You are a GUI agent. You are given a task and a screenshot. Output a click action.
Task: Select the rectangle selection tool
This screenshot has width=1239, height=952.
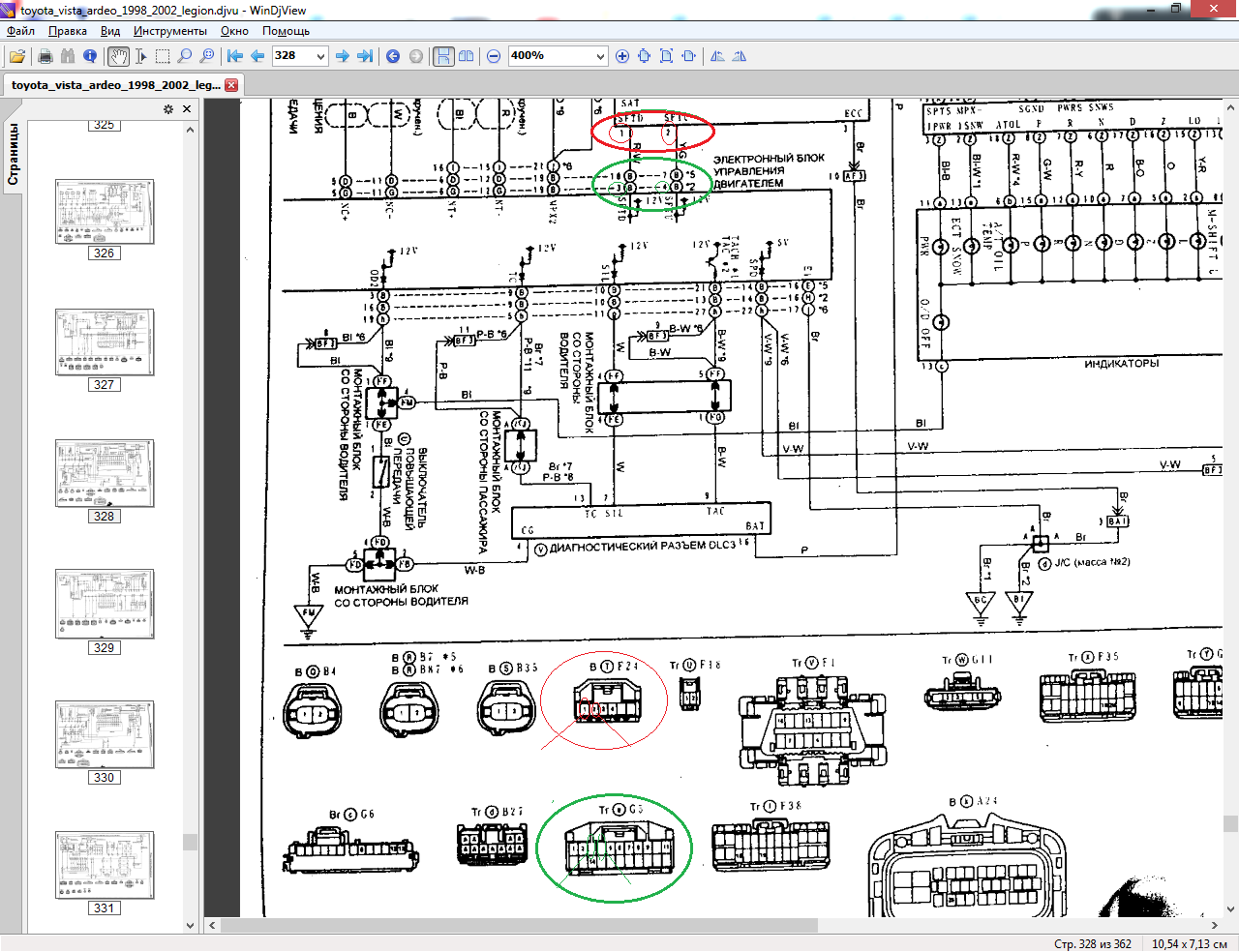(x=163, y=56)
